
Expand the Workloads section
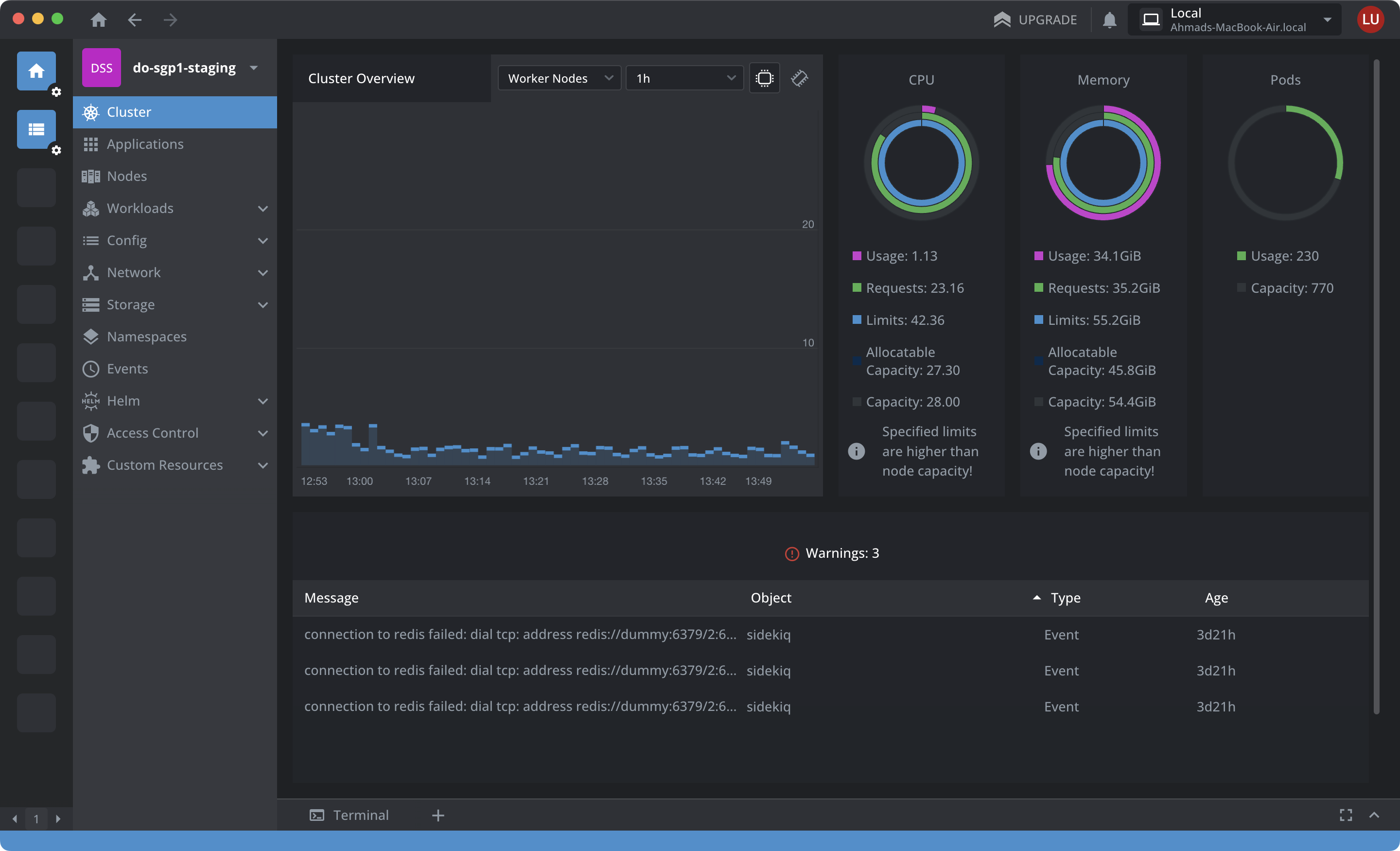[x=262, y=208]
